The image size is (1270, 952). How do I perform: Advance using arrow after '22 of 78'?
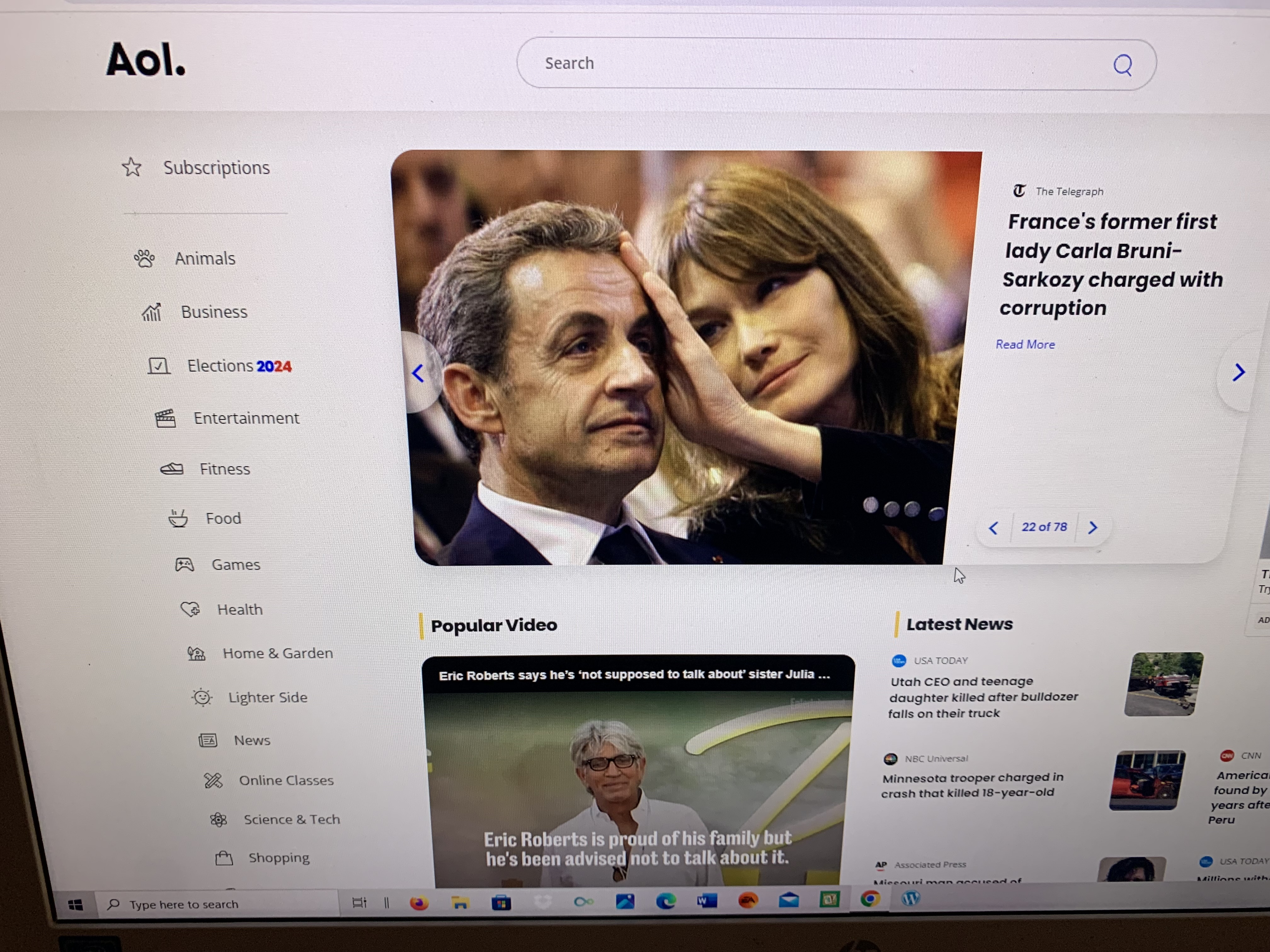click(1093, 527)
